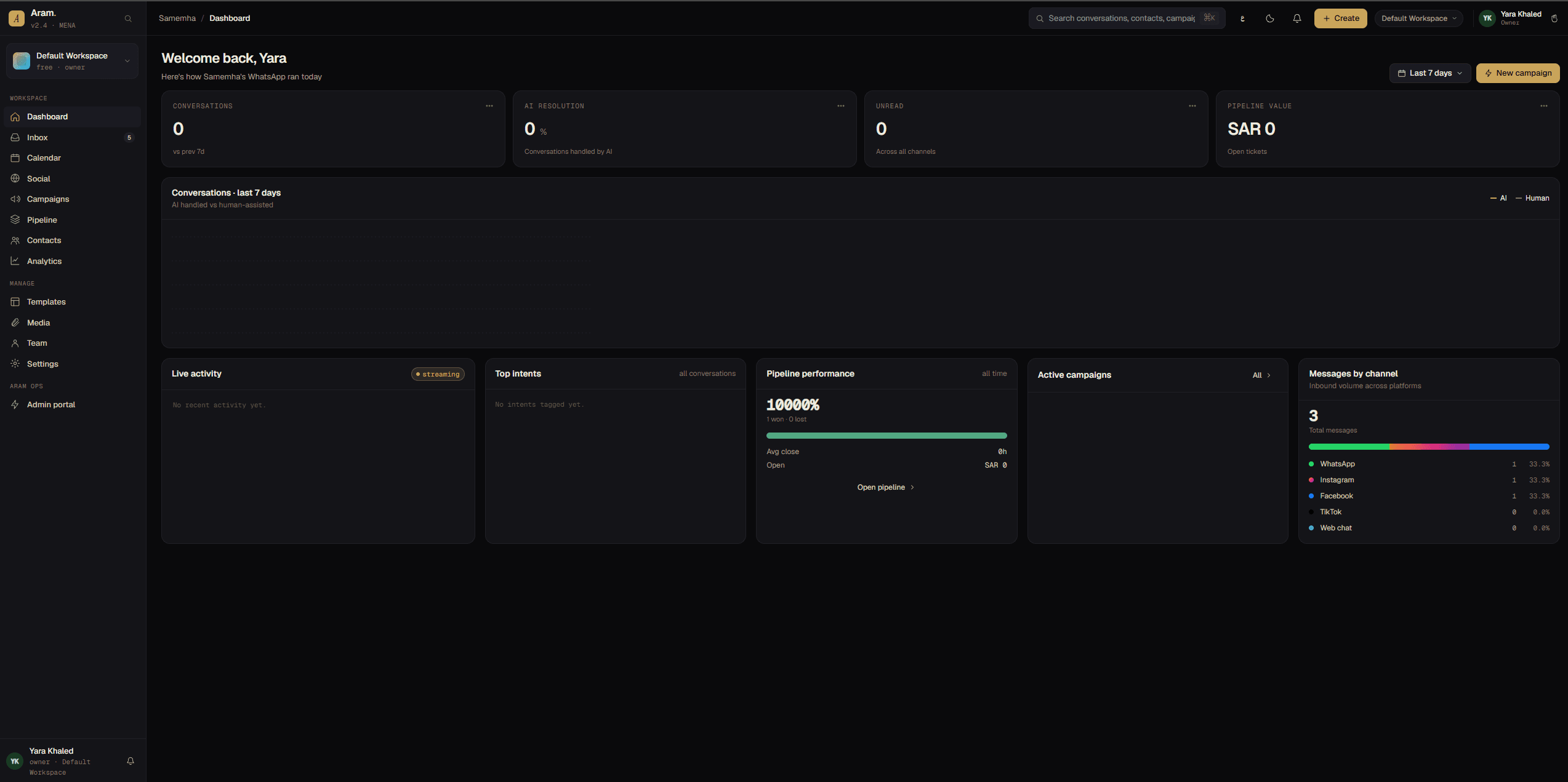1568x782 pixels.
Task: Open Contacts in the sidebar
Action: pos(72,241)
